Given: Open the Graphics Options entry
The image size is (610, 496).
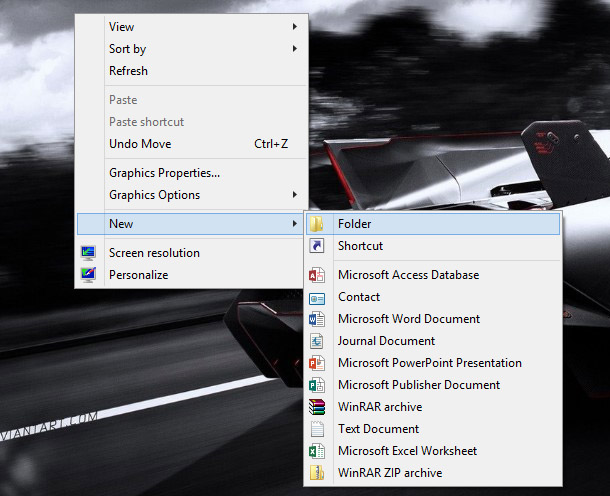Looking at the screenshot, I should 192,195.
